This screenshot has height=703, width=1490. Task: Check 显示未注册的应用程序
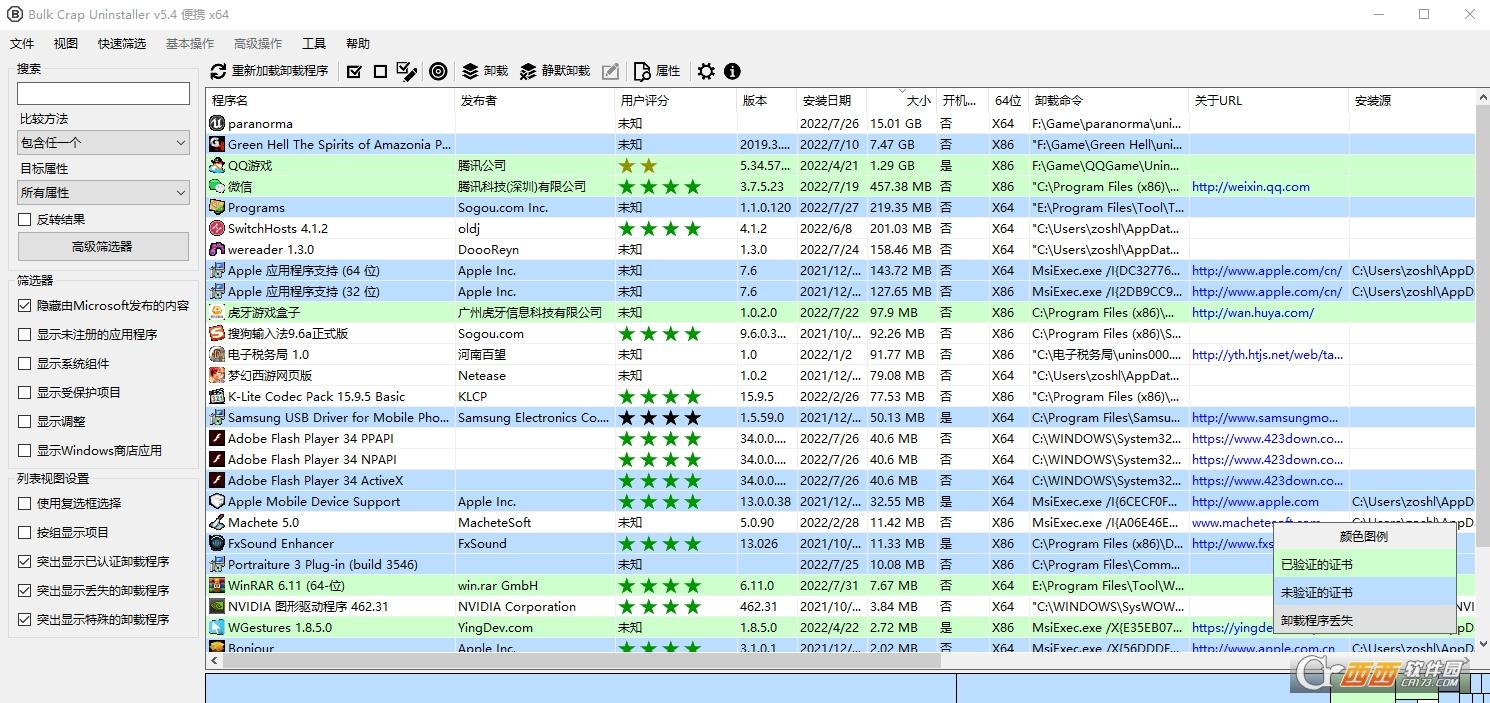(x=25, y=335)
